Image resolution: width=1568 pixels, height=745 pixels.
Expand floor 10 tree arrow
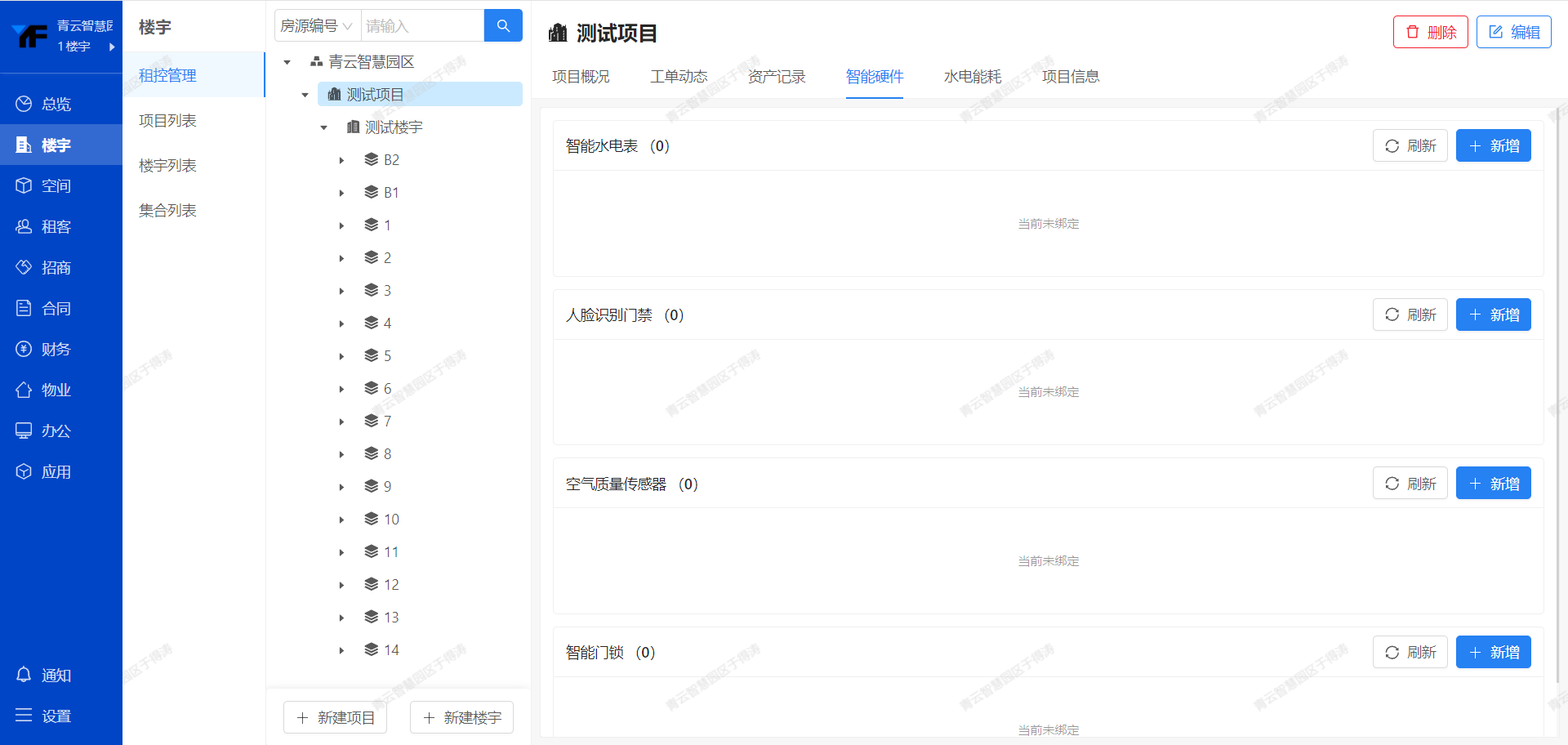[x=341, y=520]
